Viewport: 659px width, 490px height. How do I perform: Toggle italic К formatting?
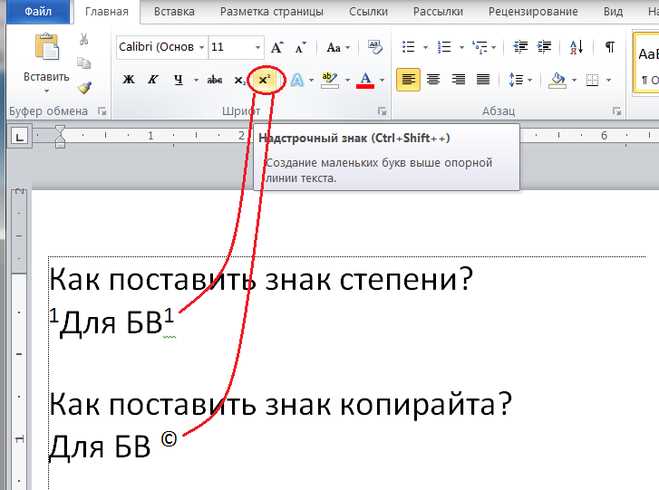click(153, 79)
